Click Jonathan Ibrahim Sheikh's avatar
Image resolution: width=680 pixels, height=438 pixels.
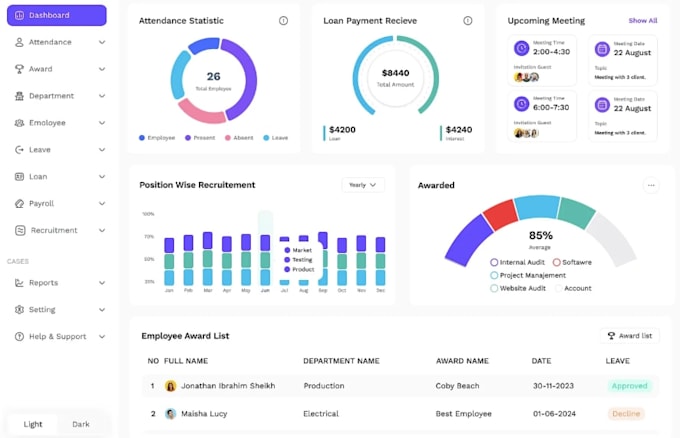click(170, 386)
